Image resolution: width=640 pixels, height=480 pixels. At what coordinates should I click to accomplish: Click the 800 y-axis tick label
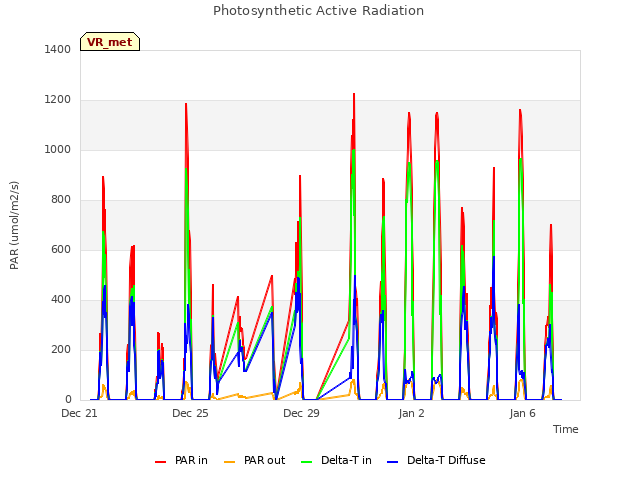point(61,200)
